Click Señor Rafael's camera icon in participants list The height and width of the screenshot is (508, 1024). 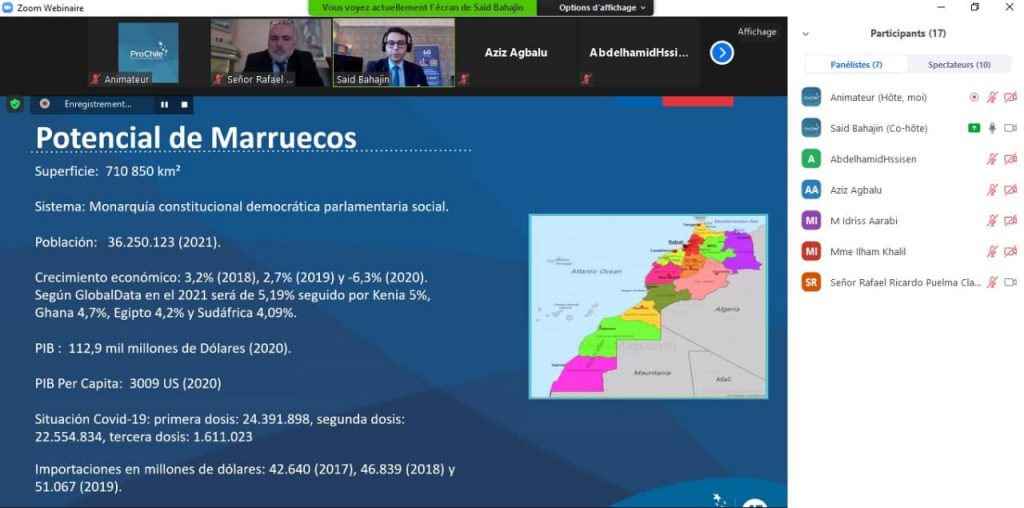(1010, 283)
